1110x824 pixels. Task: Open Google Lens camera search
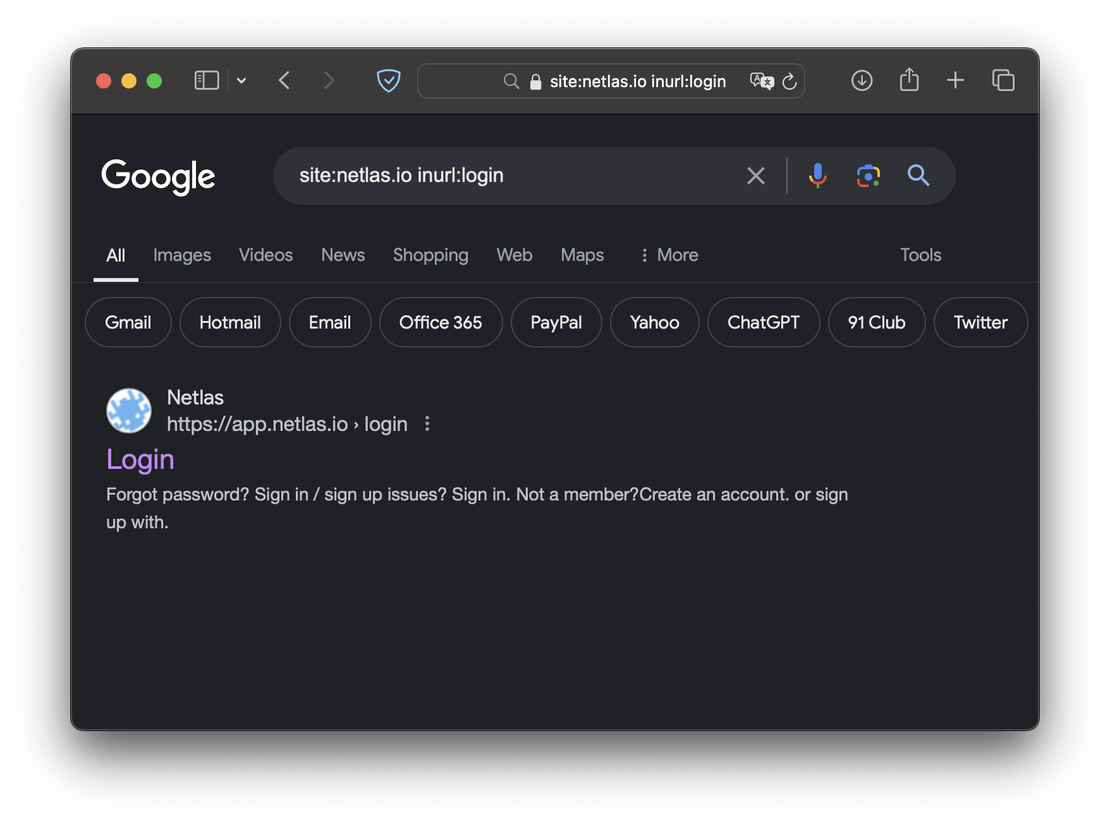coord(868,175)
